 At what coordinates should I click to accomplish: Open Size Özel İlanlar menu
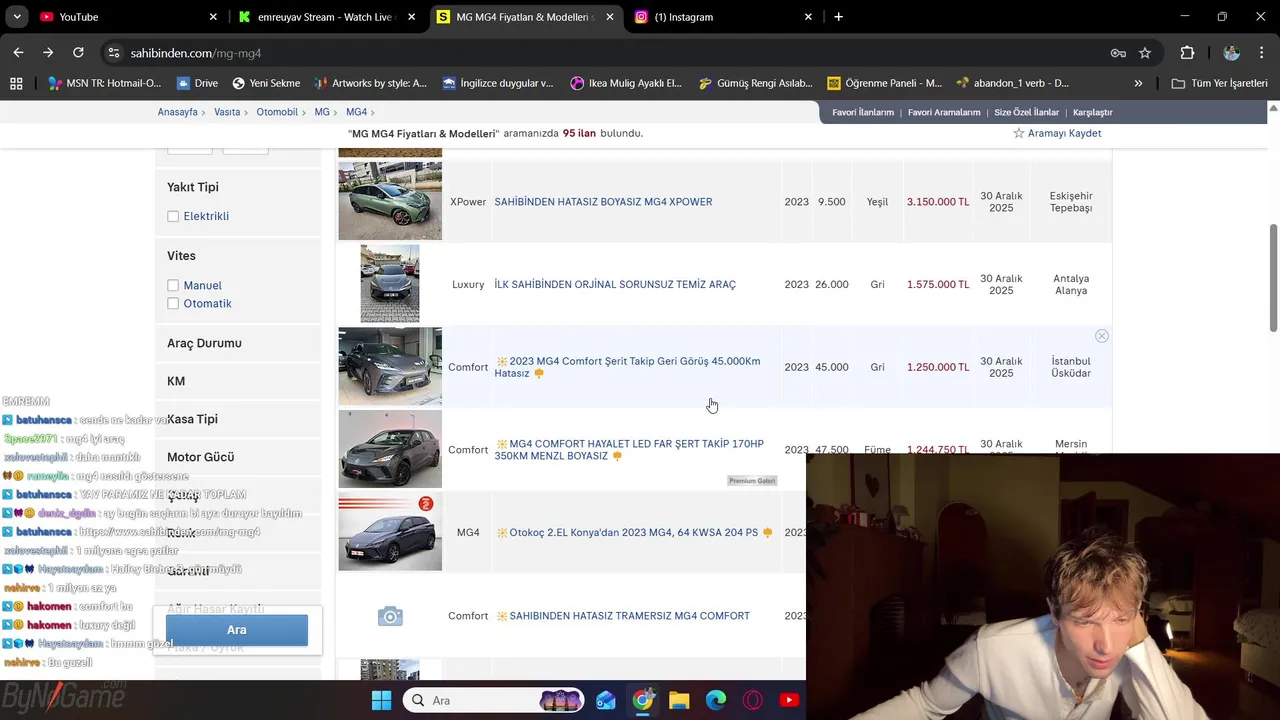pyautogui.click(x=1026, y=112)
